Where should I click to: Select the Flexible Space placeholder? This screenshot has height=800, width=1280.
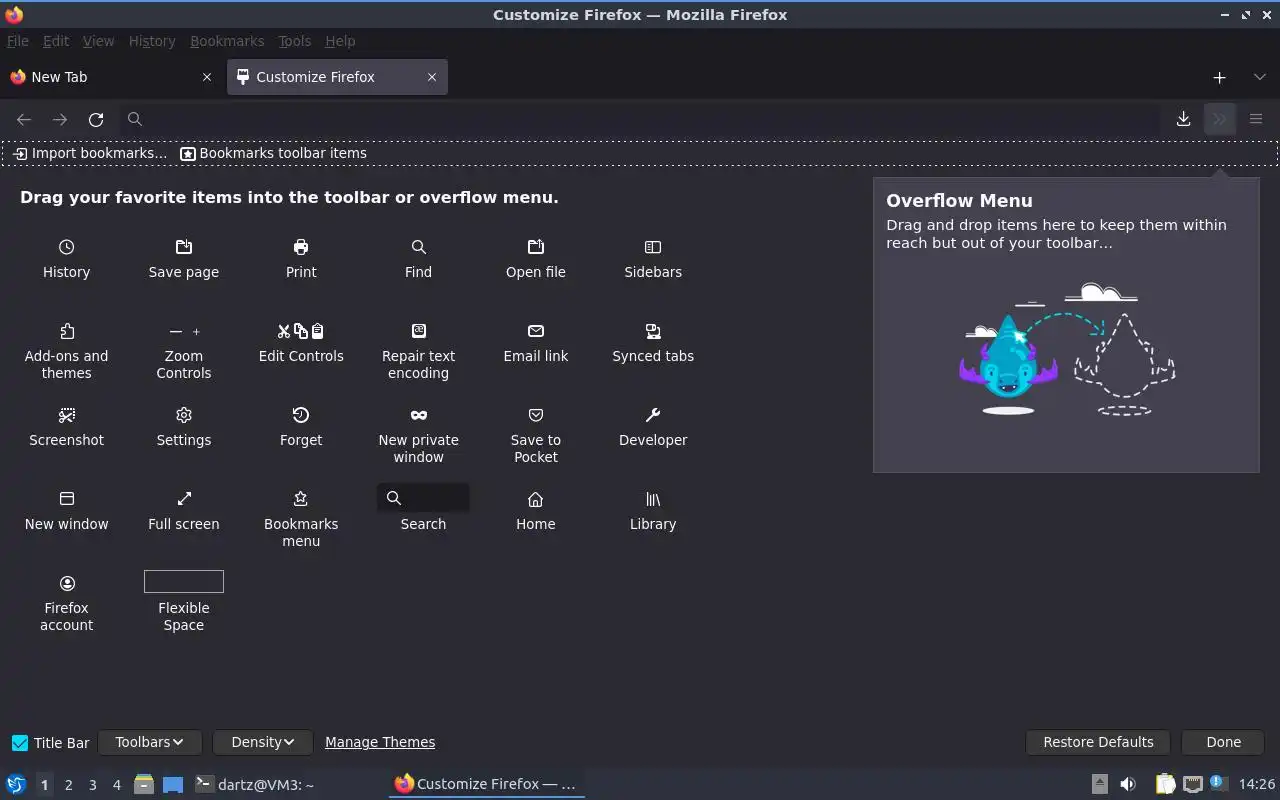(x=184, y=581)
